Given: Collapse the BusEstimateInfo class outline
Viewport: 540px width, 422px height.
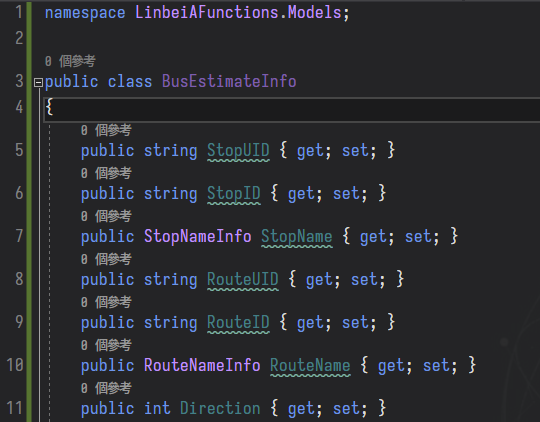Looking at the screenshot, I should coord(38,82).
